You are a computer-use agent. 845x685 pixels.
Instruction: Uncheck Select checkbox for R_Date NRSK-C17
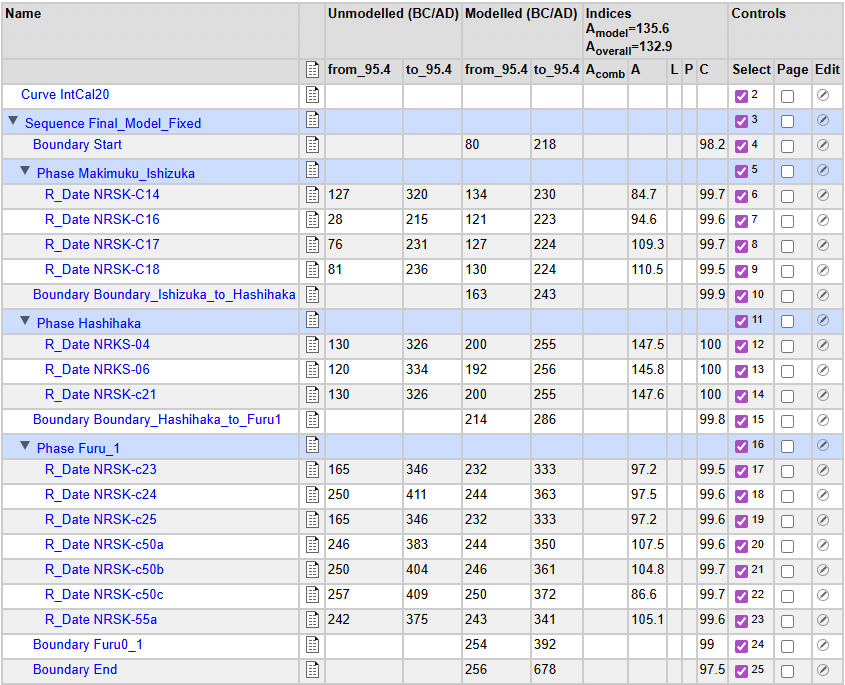(741, 246)
